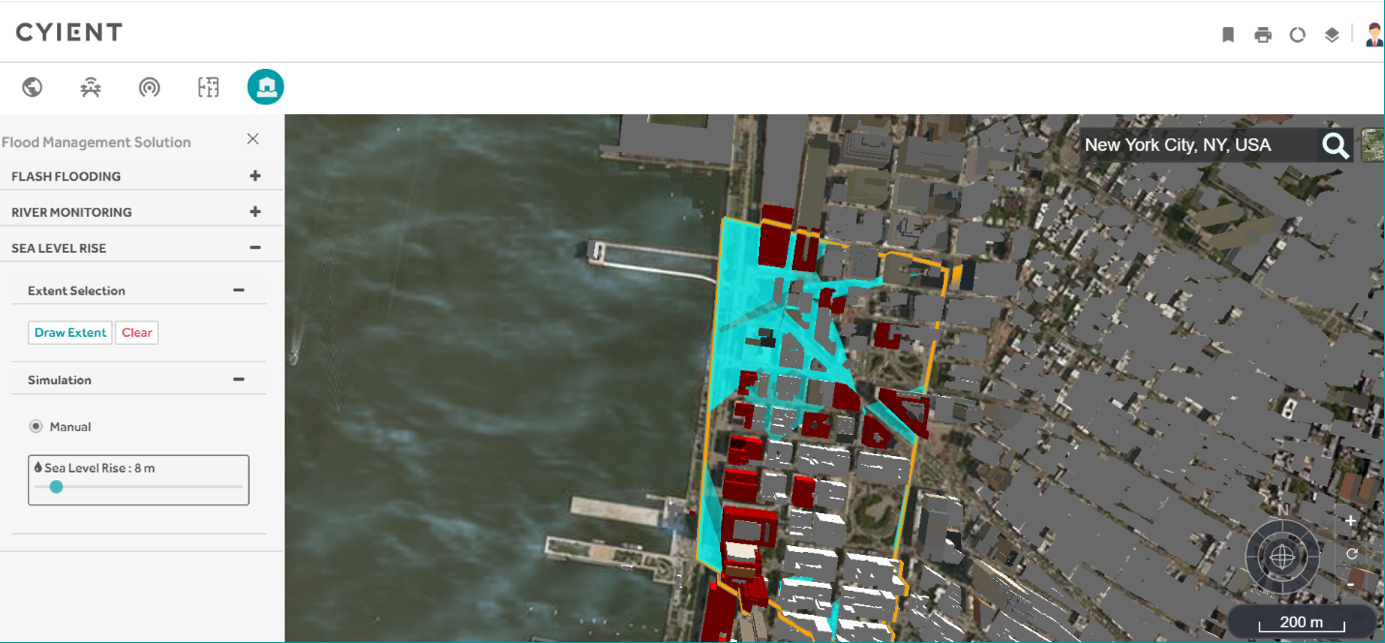Open the layers icon in the header
1385x643 pixels.
click(x=1332, y=35)
